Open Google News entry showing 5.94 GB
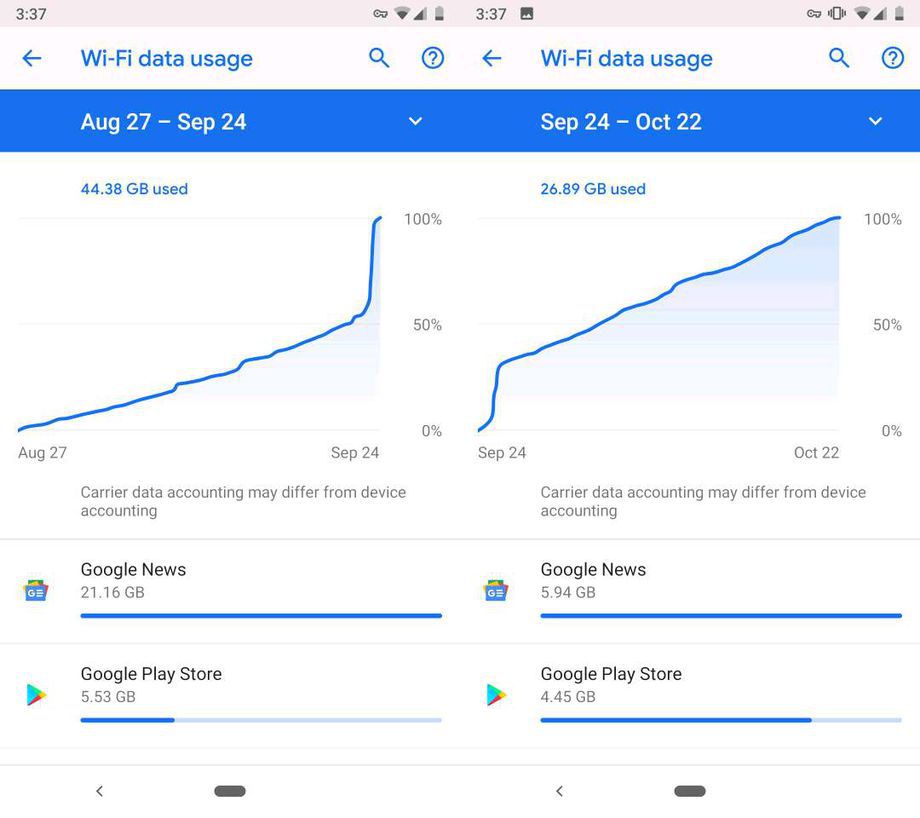This screenshot has height=818, width=920. pos(690,591)
